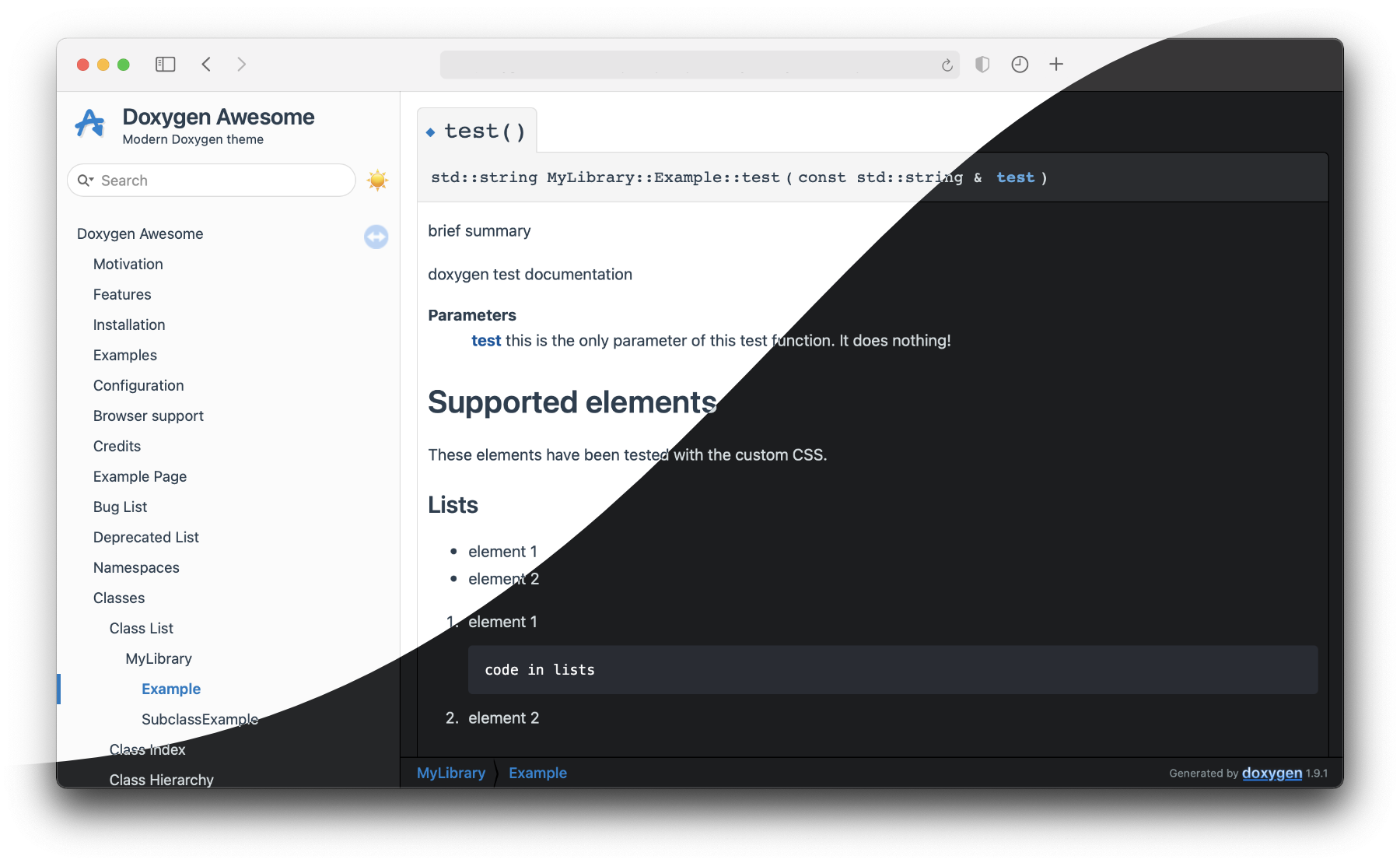Open the Bug List page
Screen dimensions: 1400x863
(120, 507)
